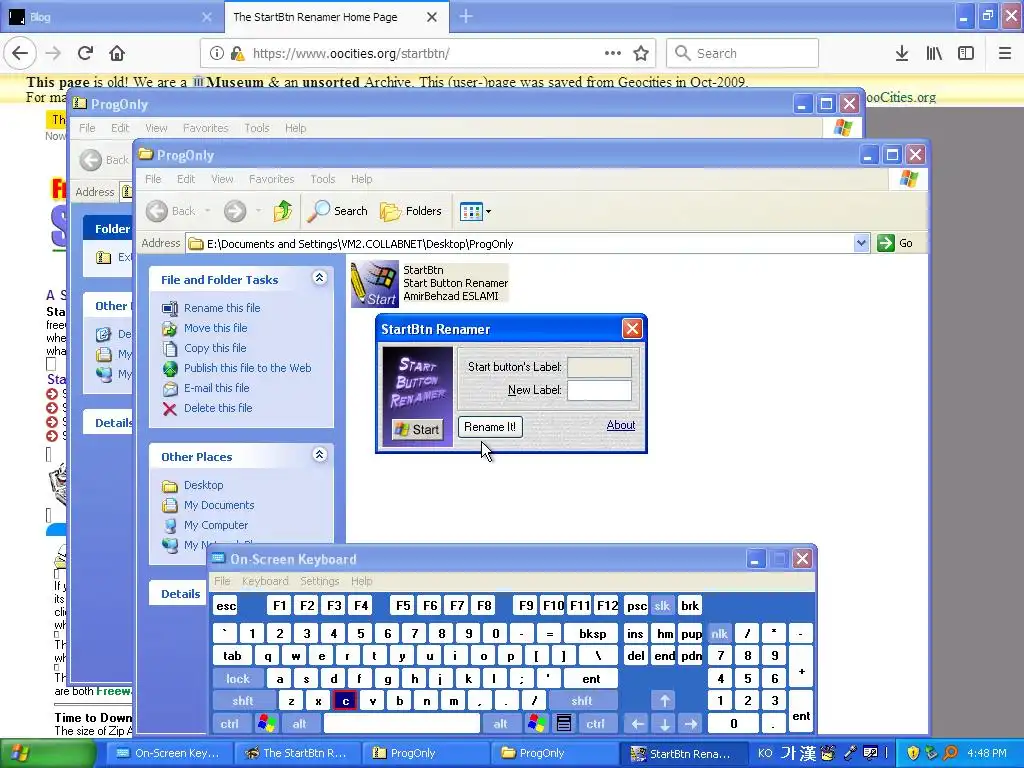This screenshot has width=1024, height=768.
Task: Open File menu in front ProgOnly window
Action: (153, 179)
